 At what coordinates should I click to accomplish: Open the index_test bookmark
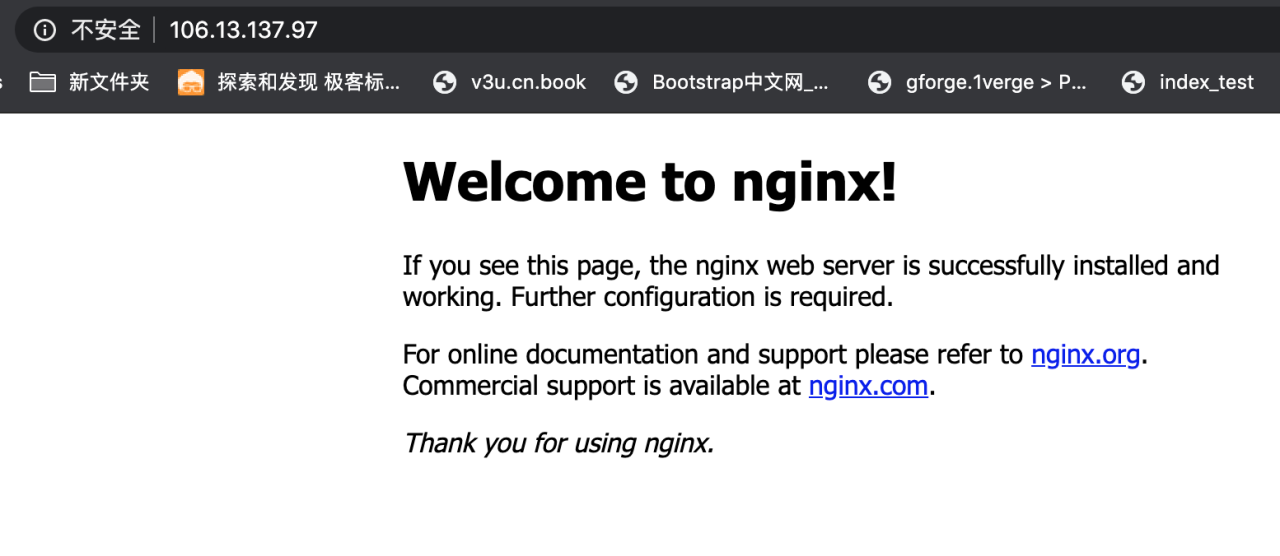1187,82
